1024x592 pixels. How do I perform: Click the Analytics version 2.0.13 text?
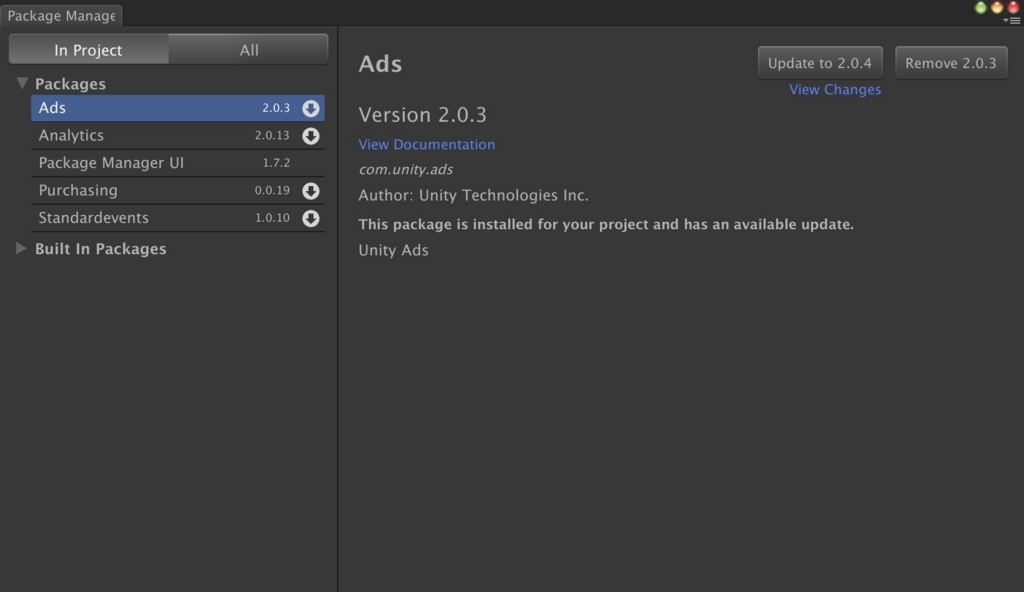point(272,135)
